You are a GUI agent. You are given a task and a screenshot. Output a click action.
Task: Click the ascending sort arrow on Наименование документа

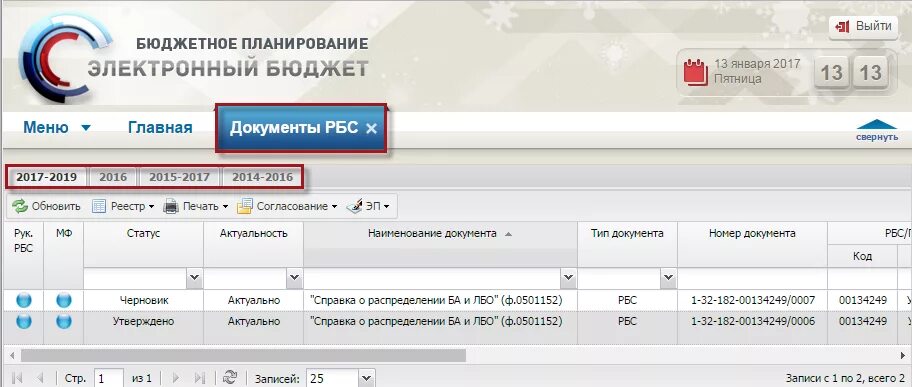(x=508, y=234)
